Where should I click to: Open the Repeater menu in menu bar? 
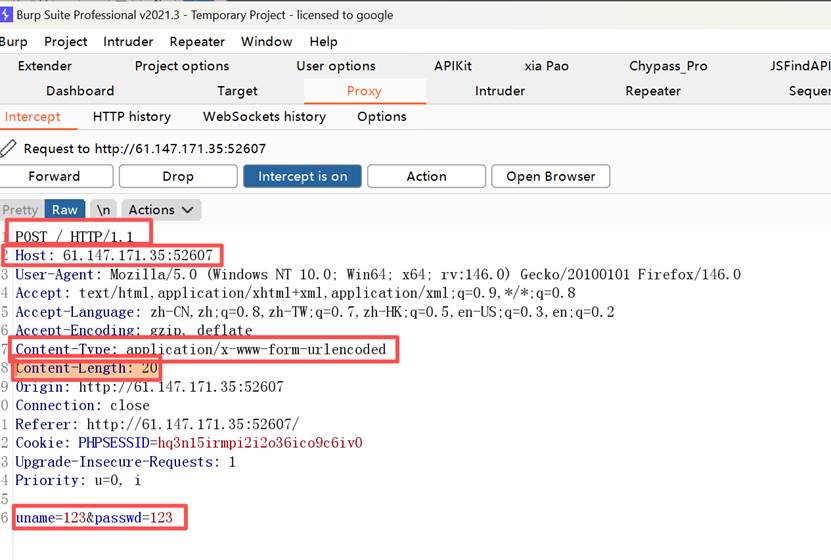pos(197,41)
